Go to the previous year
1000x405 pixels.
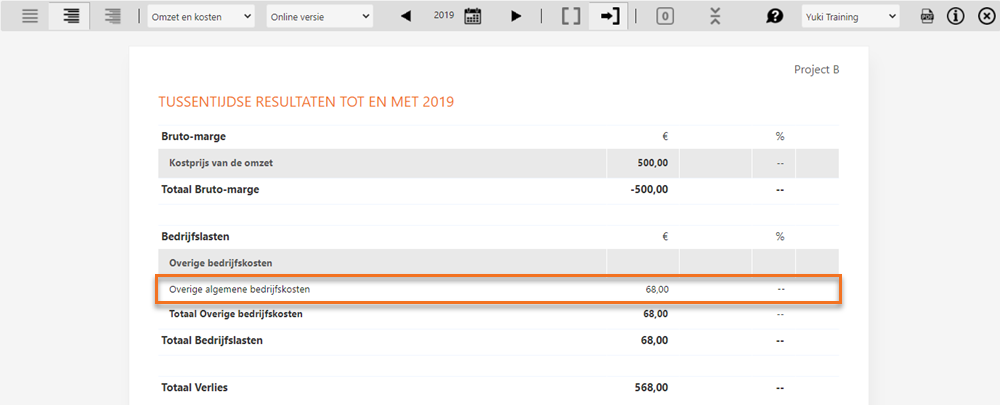coord(406,17)
